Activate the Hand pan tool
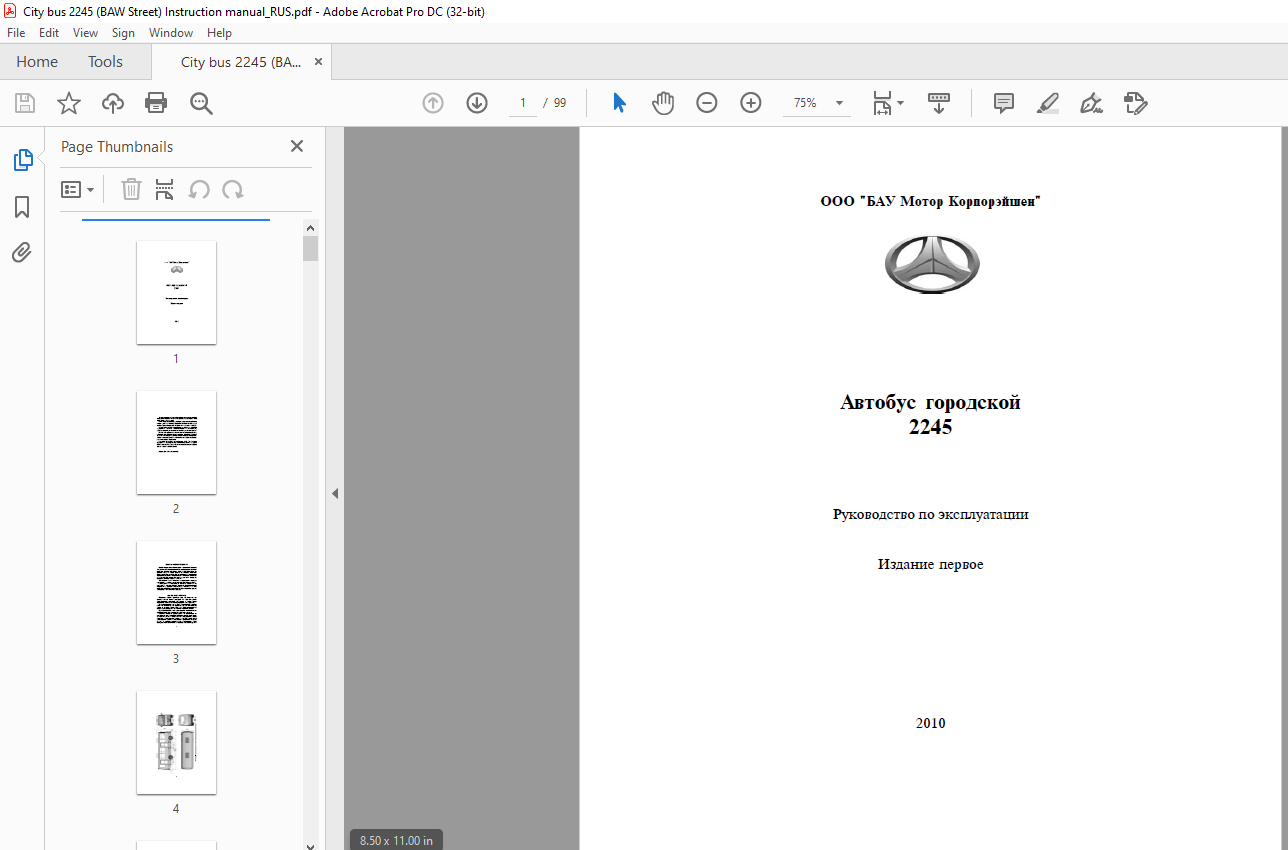1288x850 pixels. pyautogui.click(x=663, y=103)
